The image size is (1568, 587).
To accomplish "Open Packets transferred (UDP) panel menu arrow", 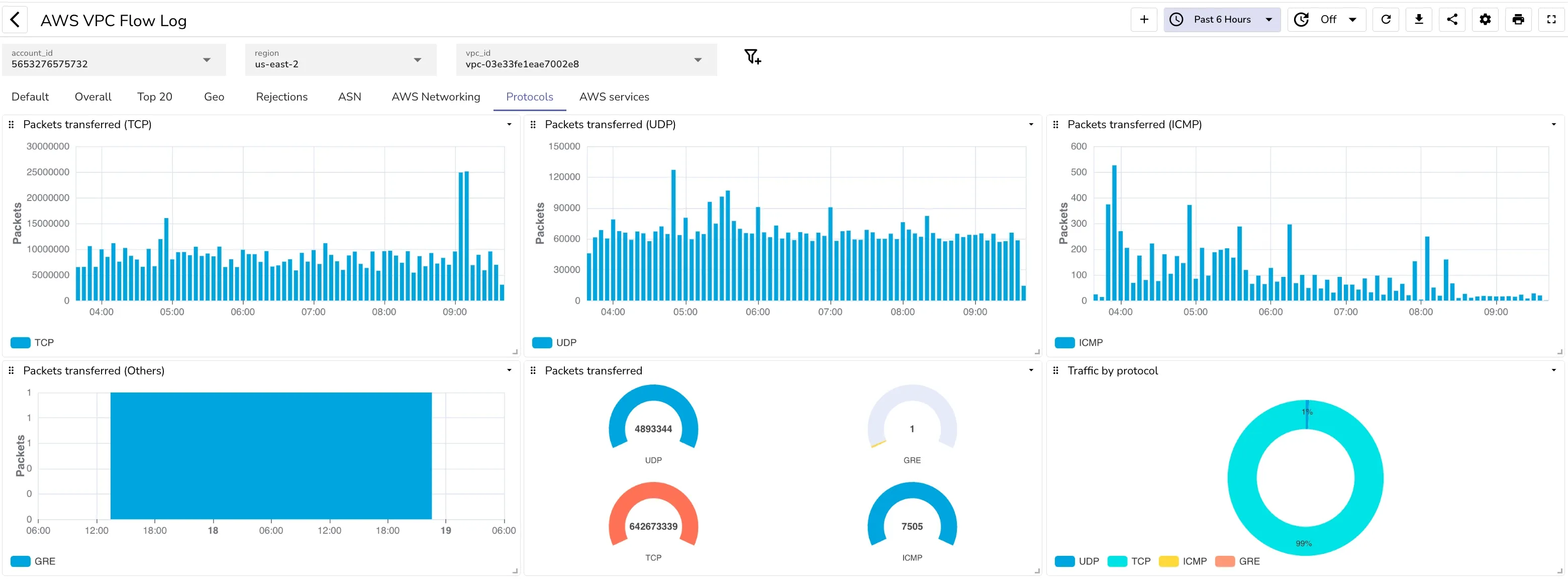I will (x=1031, y=125).
